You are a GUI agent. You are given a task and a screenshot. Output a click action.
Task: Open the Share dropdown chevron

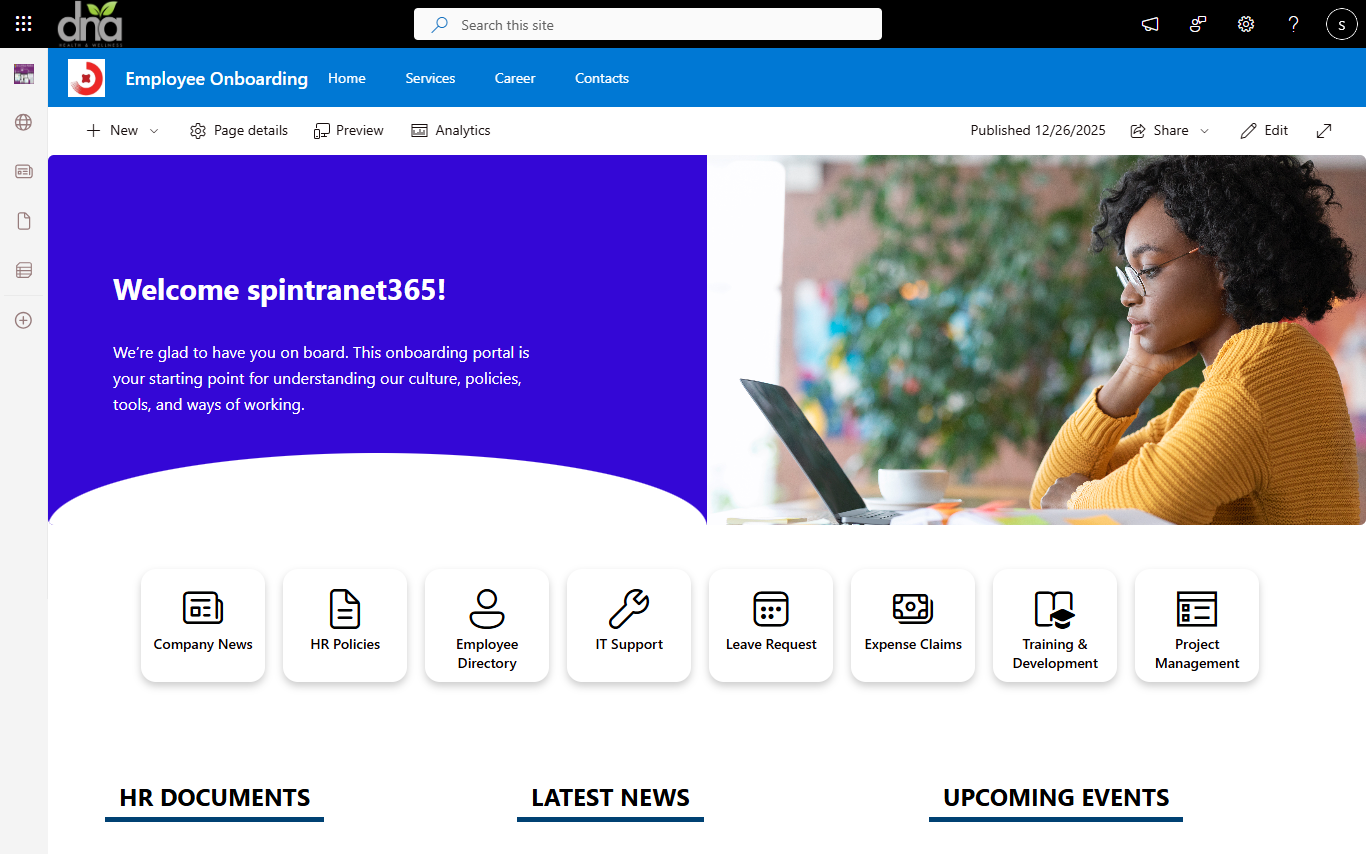click(1205, 130)
